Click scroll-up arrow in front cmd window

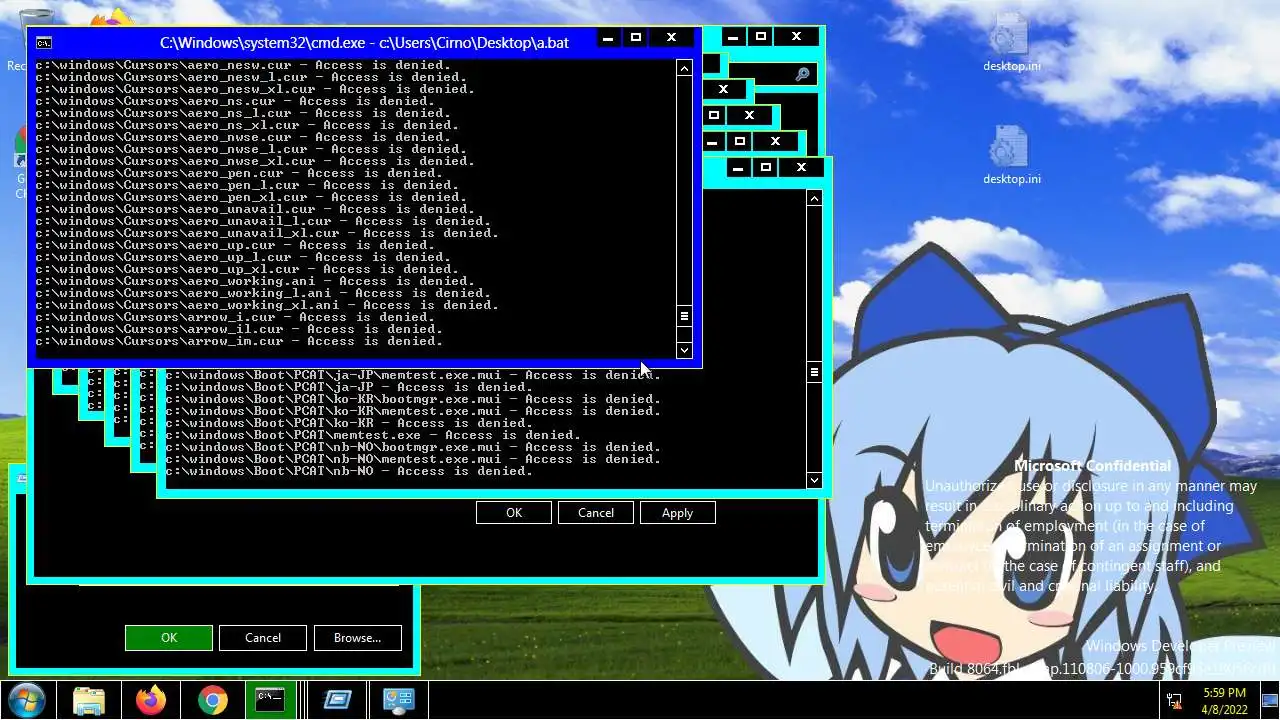pos(684,68)
